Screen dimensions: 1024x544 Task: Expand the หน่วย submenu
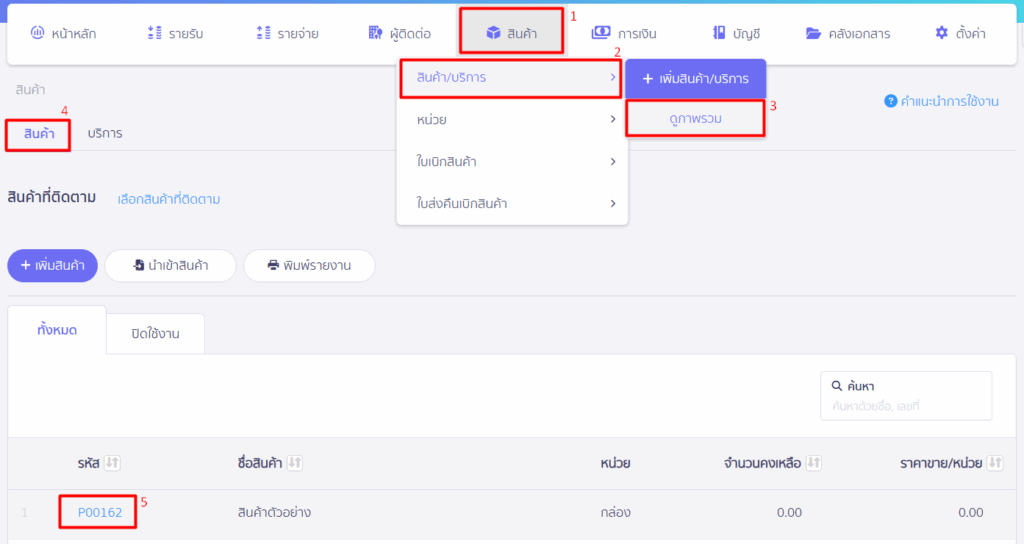pyautogui.click(x=512, y=120)
